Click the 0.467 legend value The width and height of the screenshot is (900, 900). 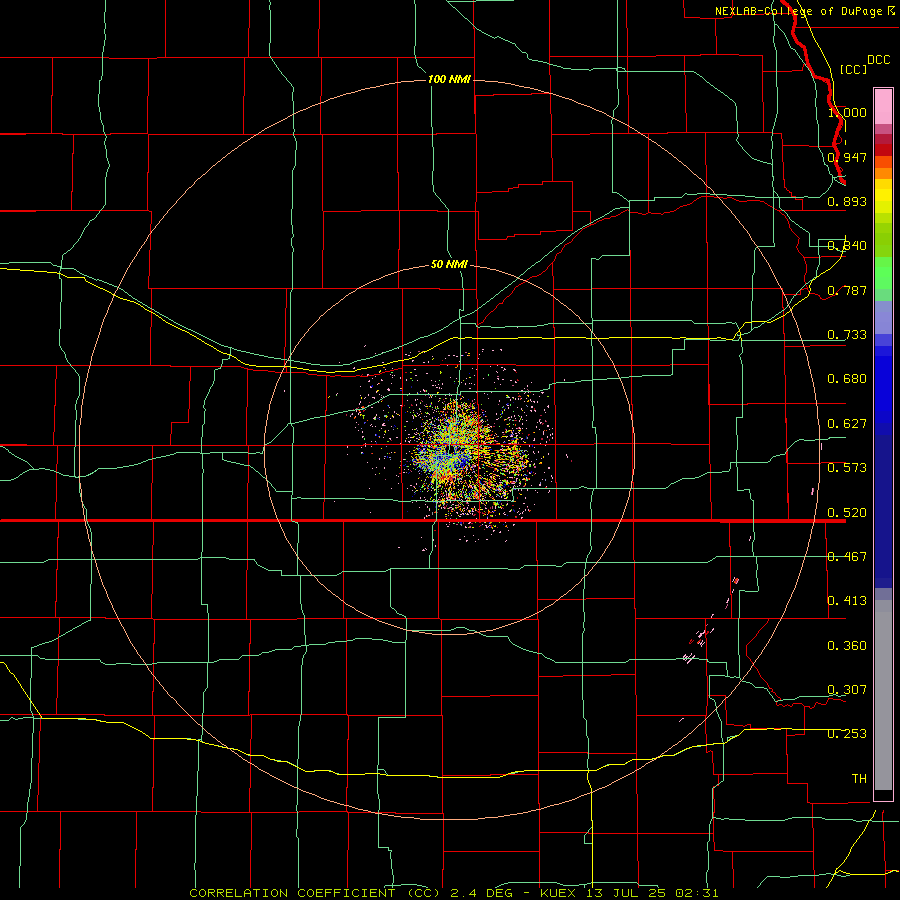coord(847,557)
